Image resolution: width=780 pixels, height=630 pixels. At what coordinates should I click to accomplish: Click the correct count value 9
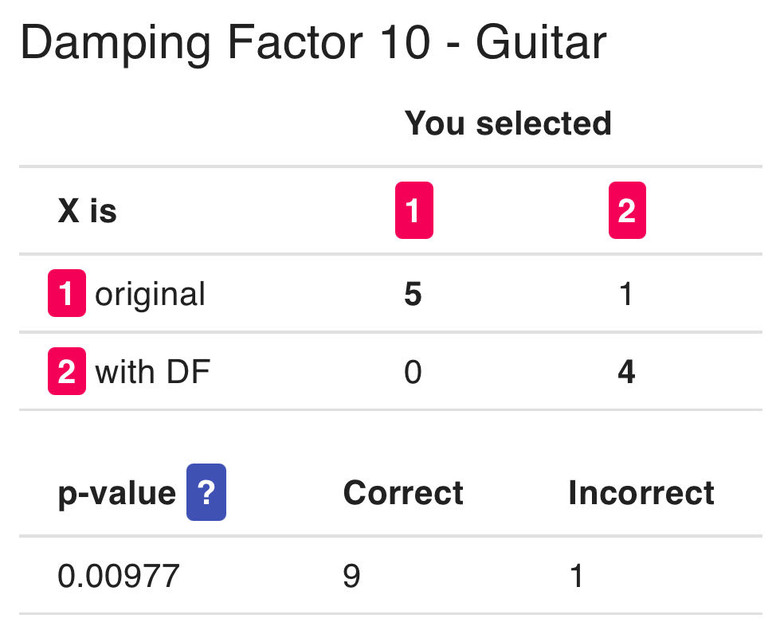point(351,576)
